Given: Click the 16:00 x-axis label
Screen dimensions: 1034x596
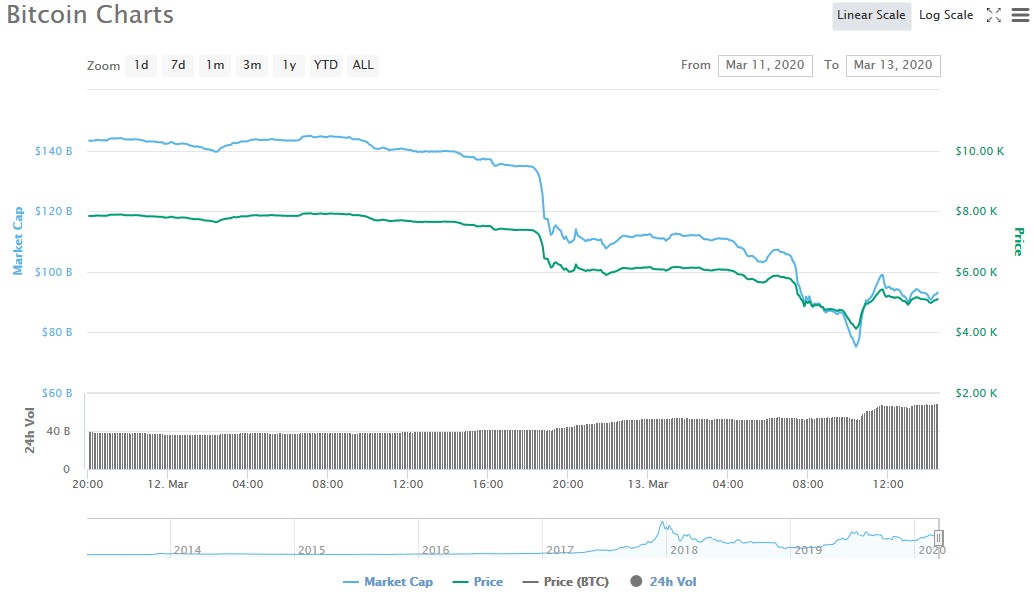Looking at the screenshot, I should (x=488, y=484).
